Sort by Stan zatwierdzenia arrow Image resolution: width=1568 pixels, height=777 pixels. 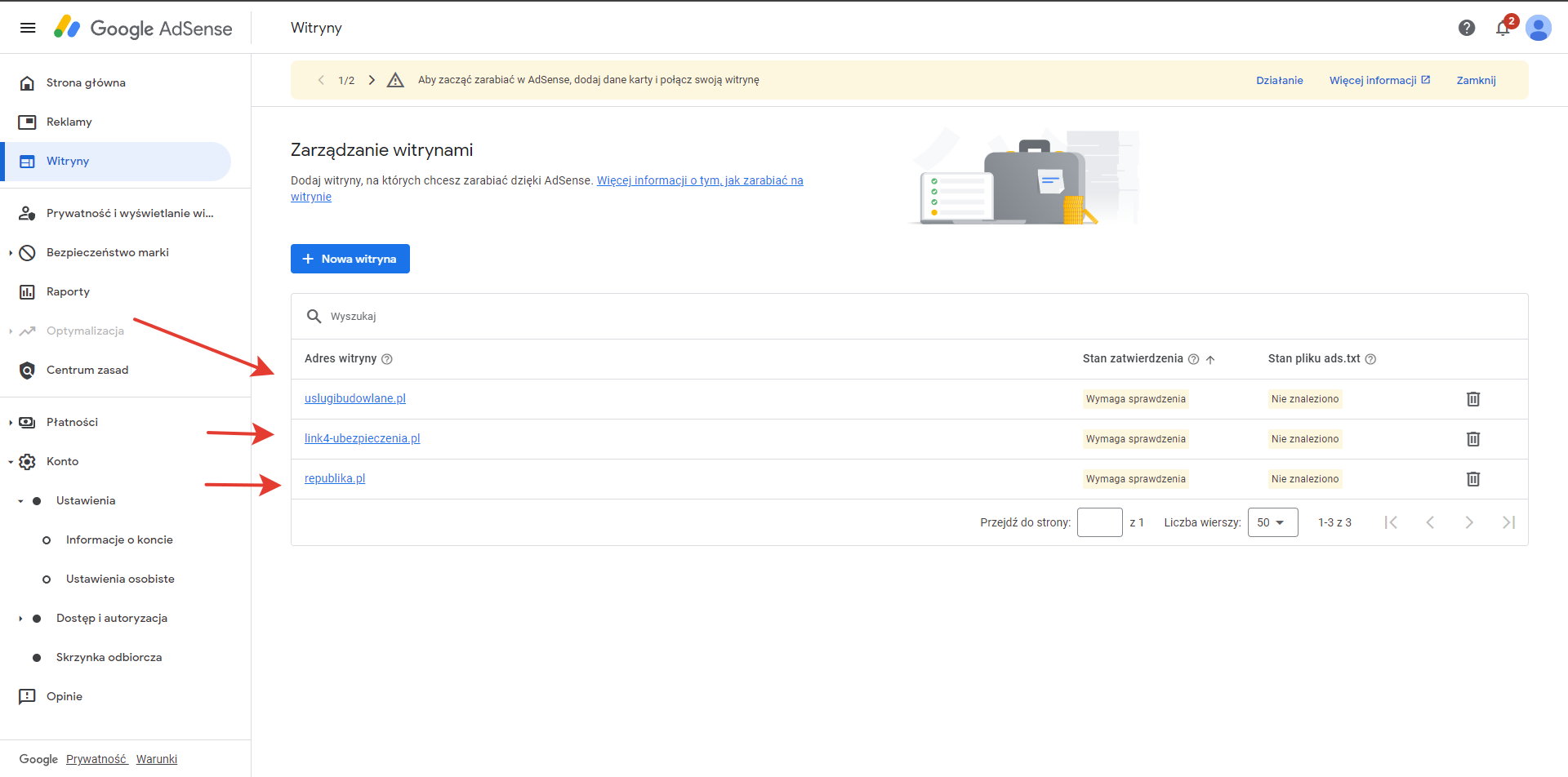1210,359
